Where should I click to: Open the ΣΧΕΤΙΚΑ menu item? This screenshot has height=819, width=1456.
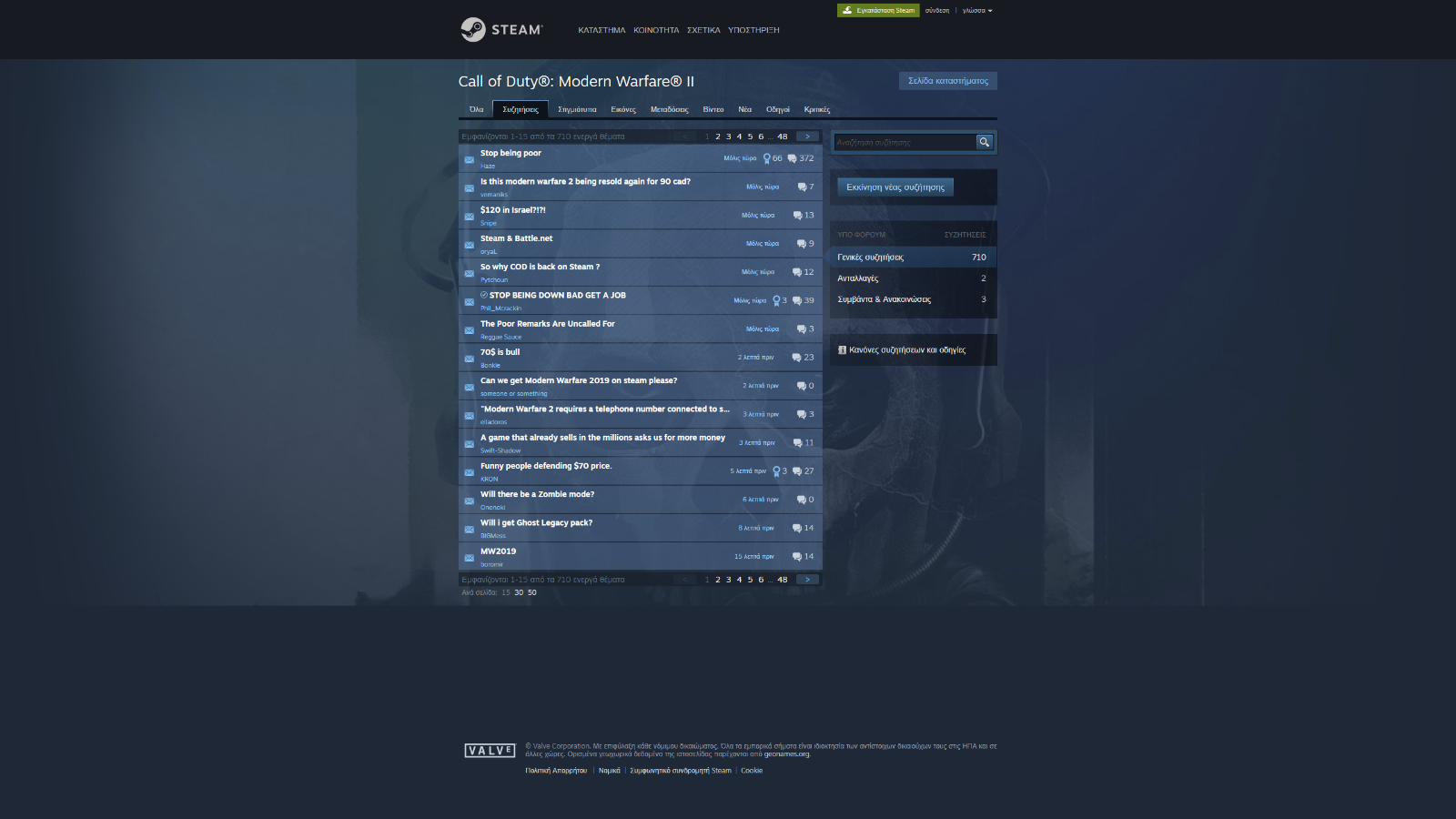703,30
